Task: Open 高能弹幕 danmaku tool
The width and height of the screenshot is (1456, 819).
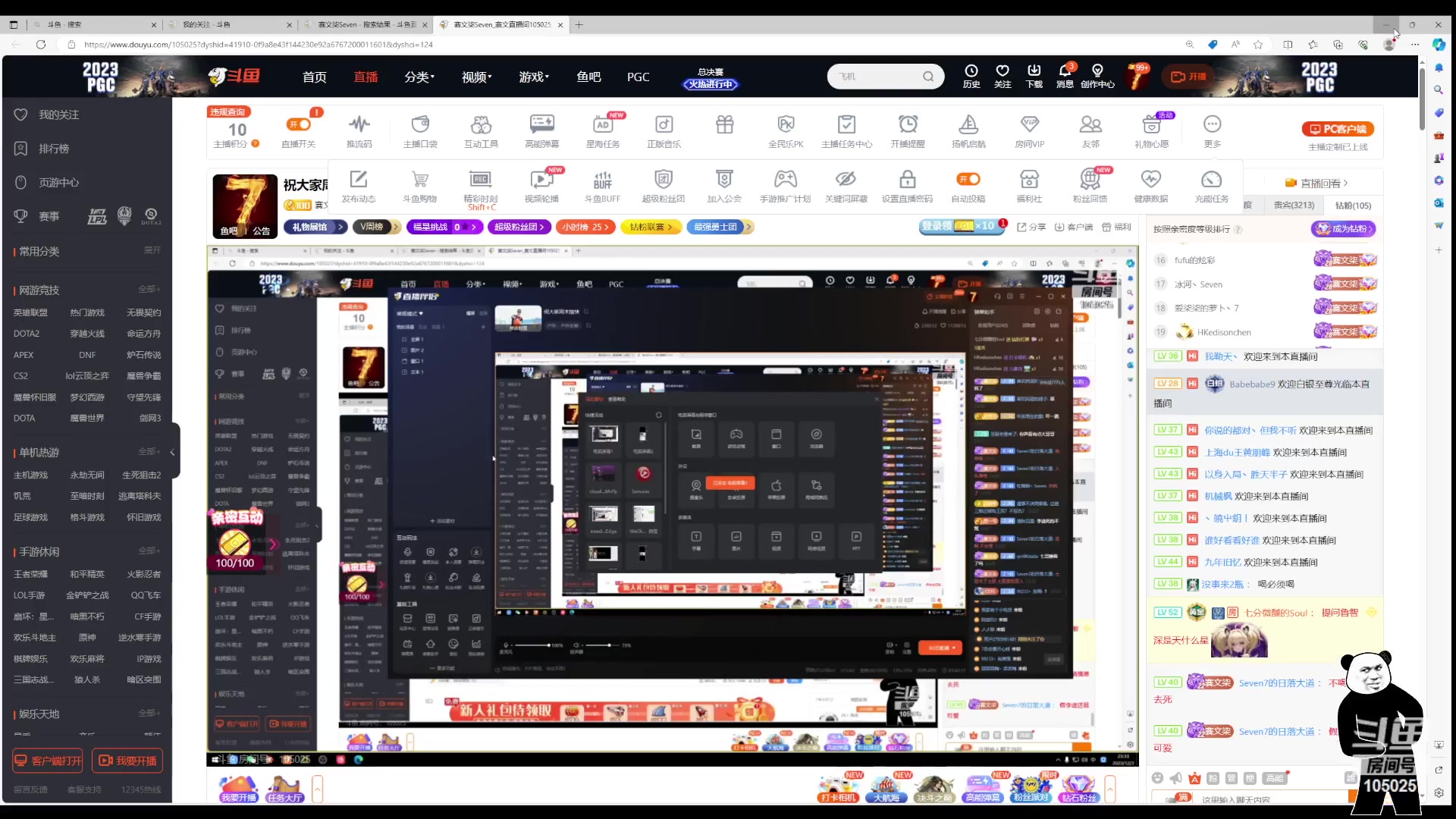Action: pyautogui.click(x=541, y=130)
